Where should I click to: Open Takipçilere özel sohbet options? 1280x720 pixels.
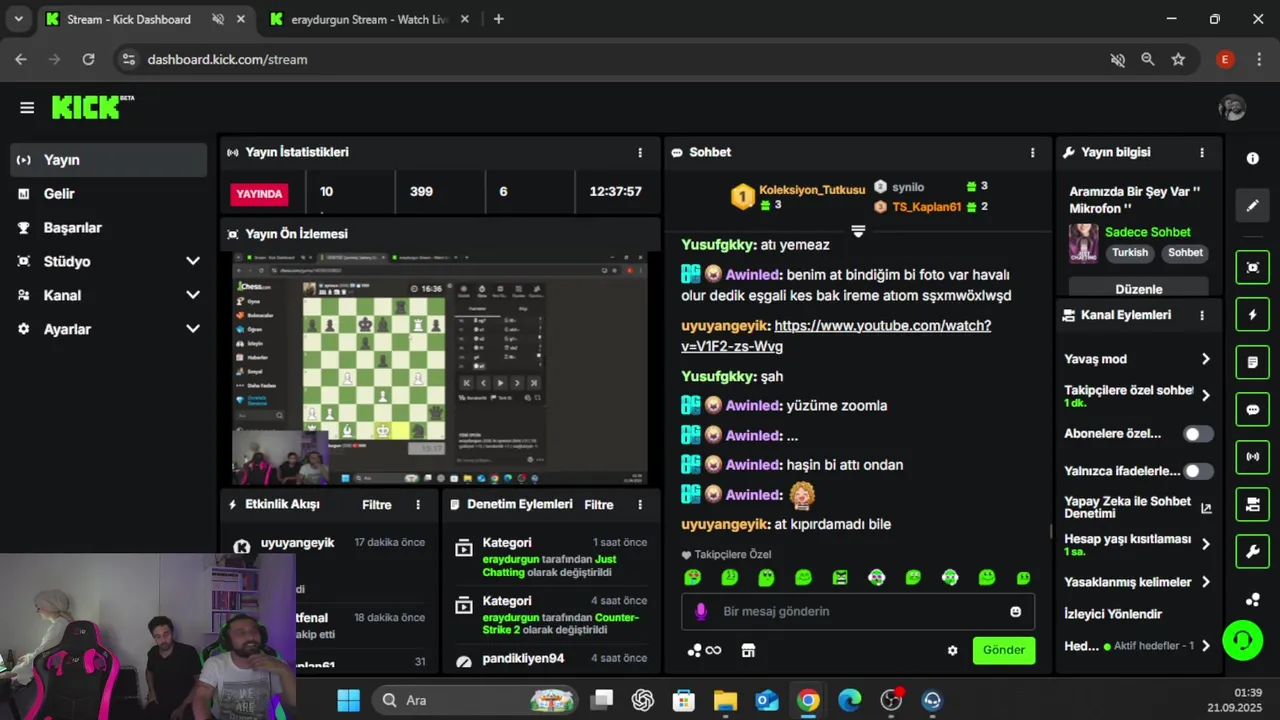(x=1138, y=395)
